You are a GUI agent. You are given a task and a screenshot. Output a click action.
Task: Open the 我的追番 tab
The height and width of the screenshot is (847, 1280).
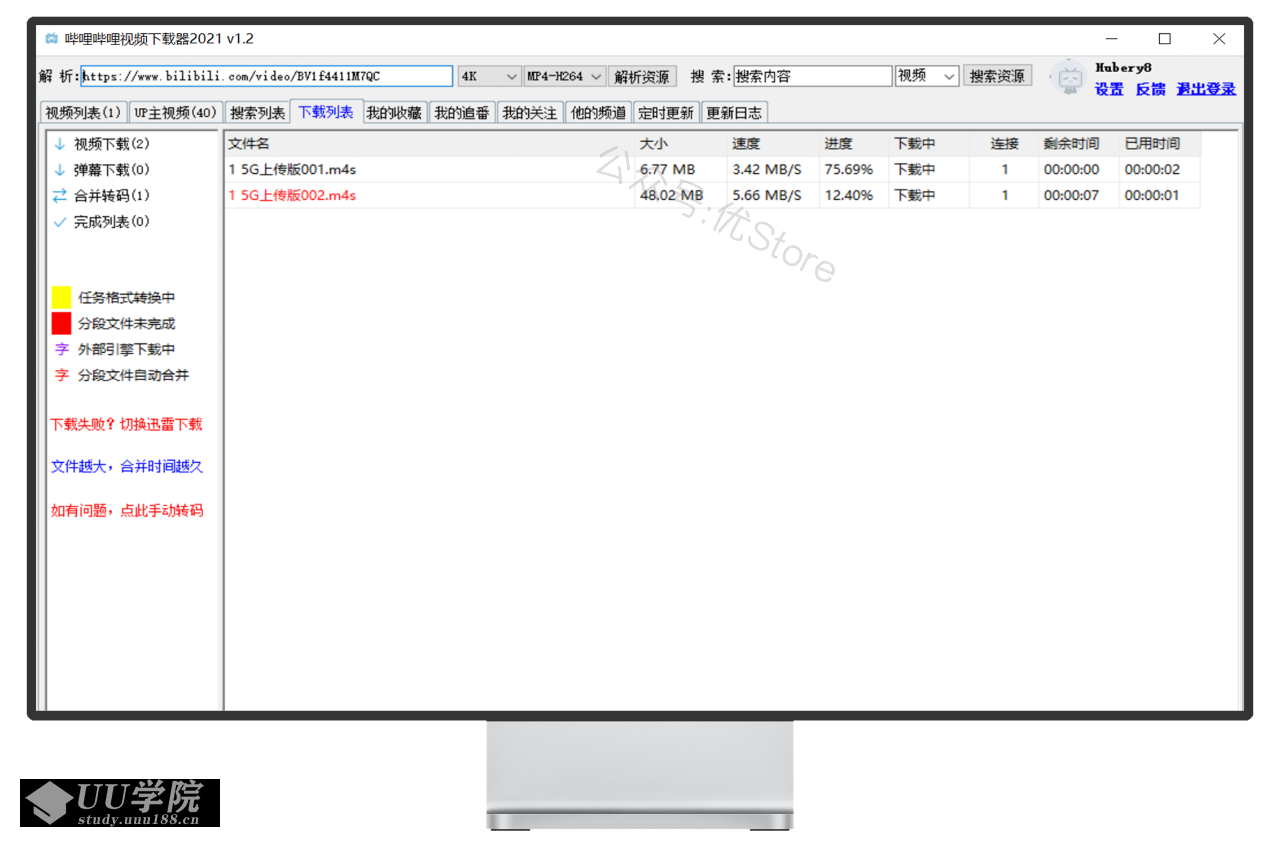tap(462, 113)
